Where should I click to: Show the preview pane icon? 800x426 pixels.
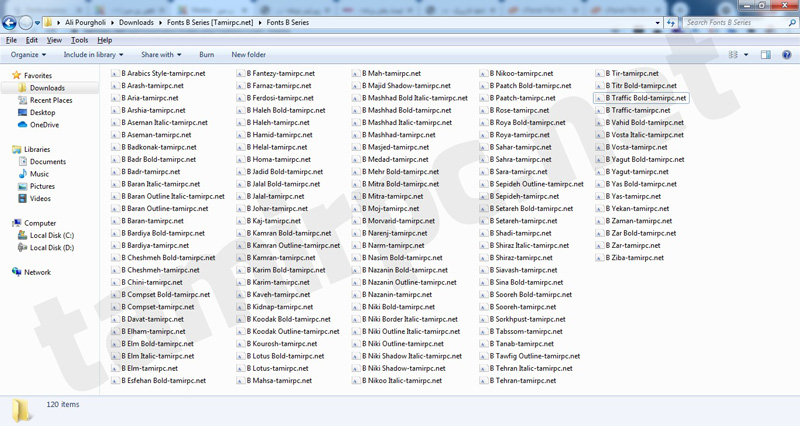click(x=766, y=55)
